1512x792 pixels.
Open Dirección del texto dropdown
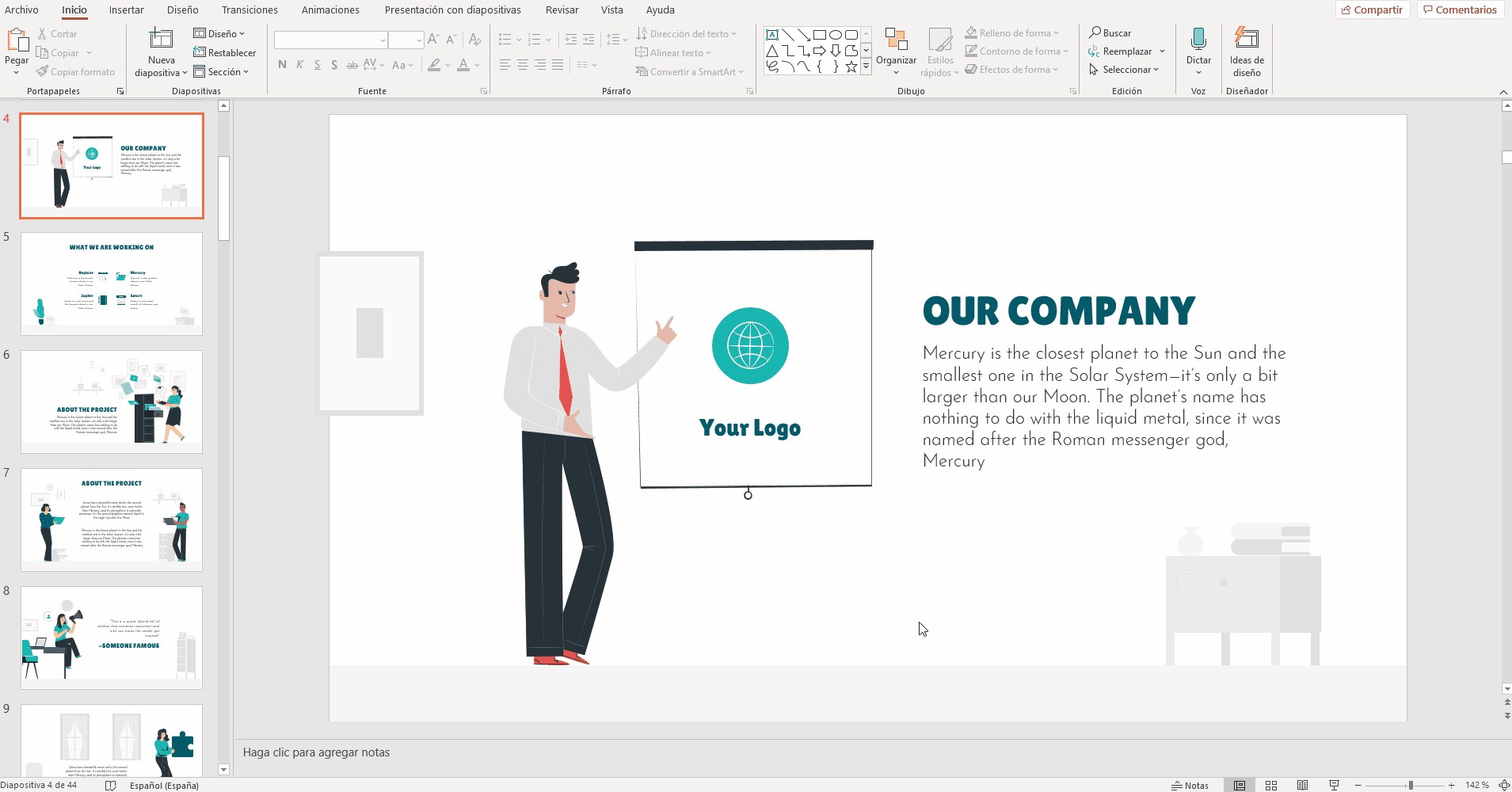[x=686, y=34]
